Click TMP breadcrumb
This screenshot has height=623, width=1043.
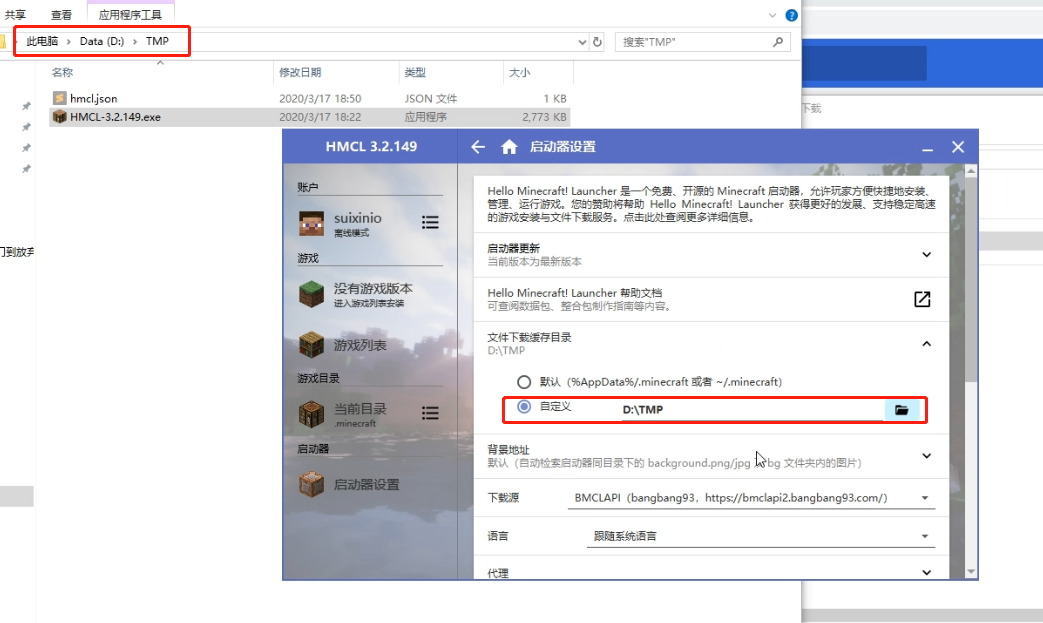click(158, 41)
